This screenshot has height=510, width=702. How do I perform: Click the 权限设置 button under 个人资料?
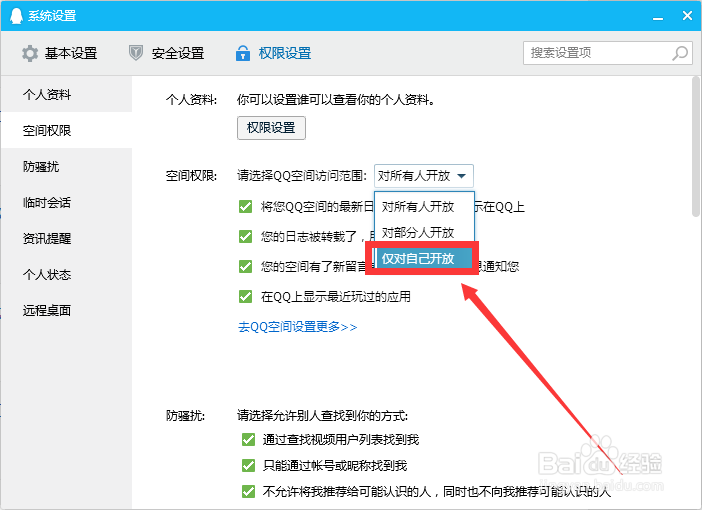(x=271, y=128)
